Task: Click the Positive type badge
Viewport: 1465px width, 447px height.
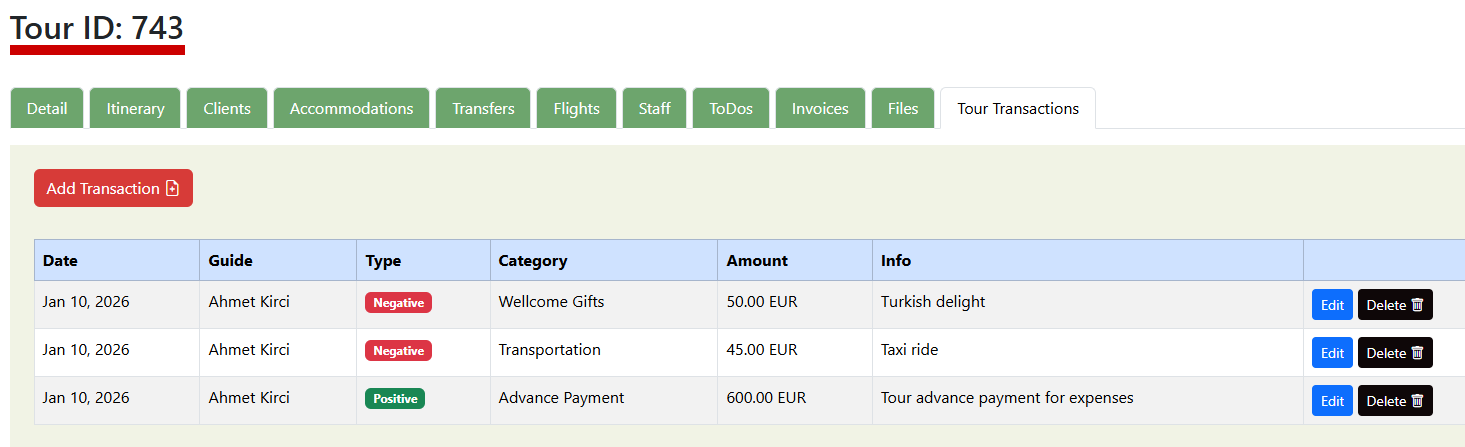Action: click(x=395, y=399)
